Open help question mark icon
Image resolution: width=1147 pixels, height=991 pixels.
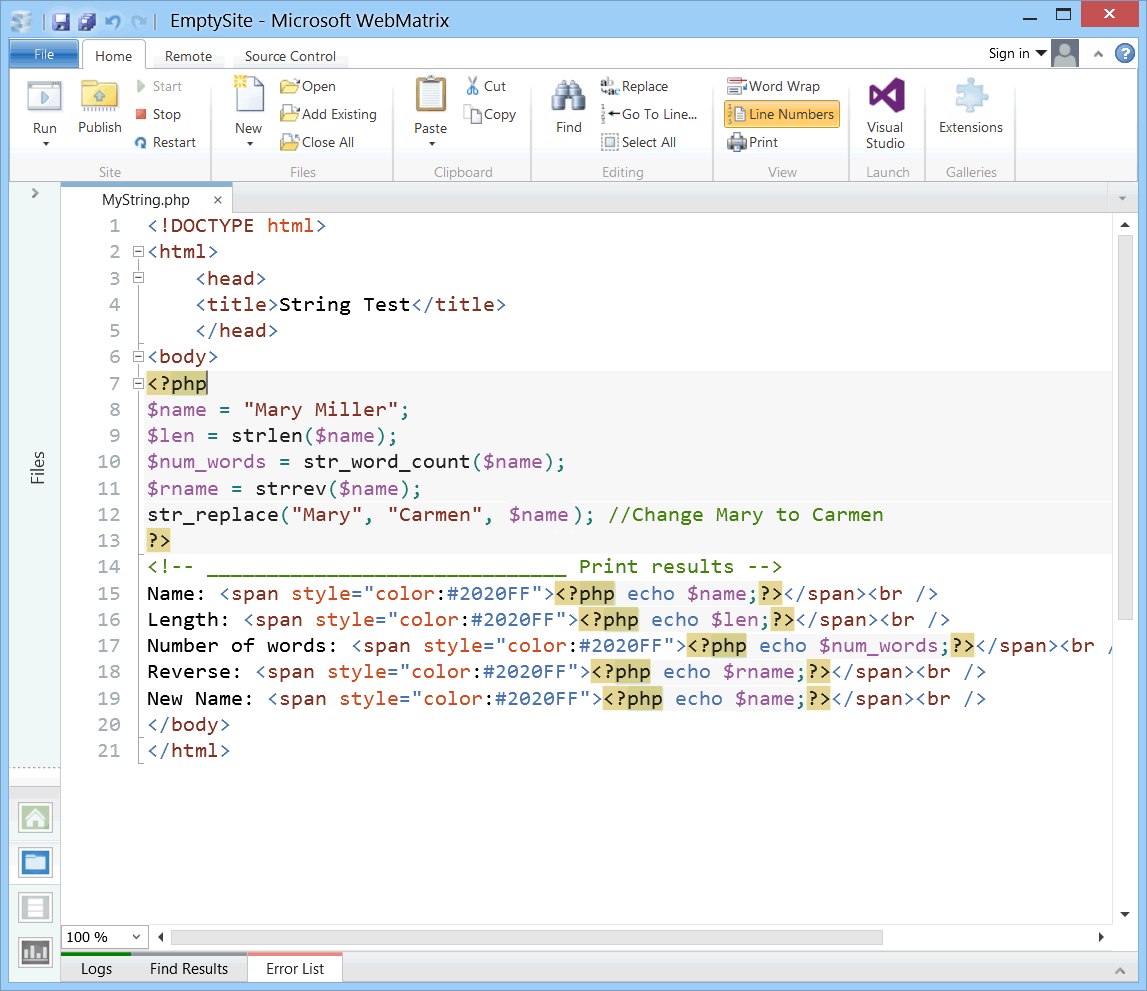point(1124,53)
